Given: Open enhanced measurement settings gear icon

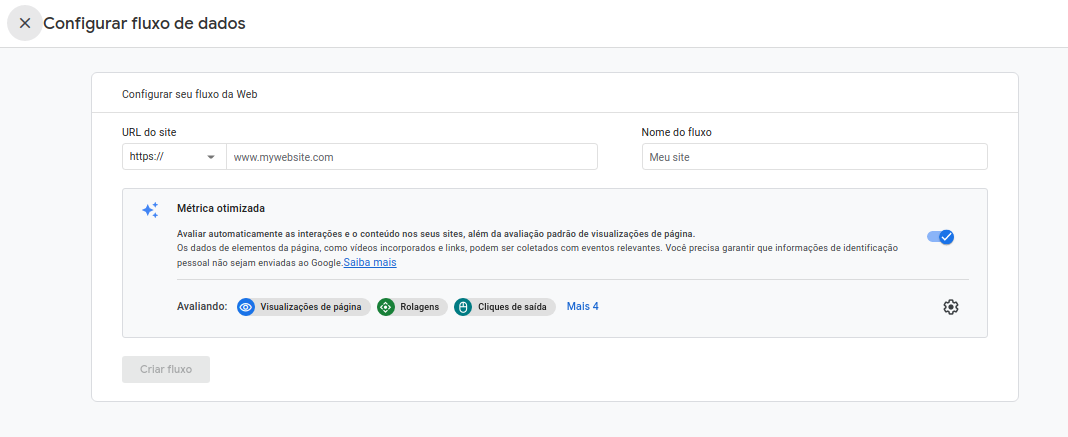Looking at the screenshot, I should (x=951, y=307).
